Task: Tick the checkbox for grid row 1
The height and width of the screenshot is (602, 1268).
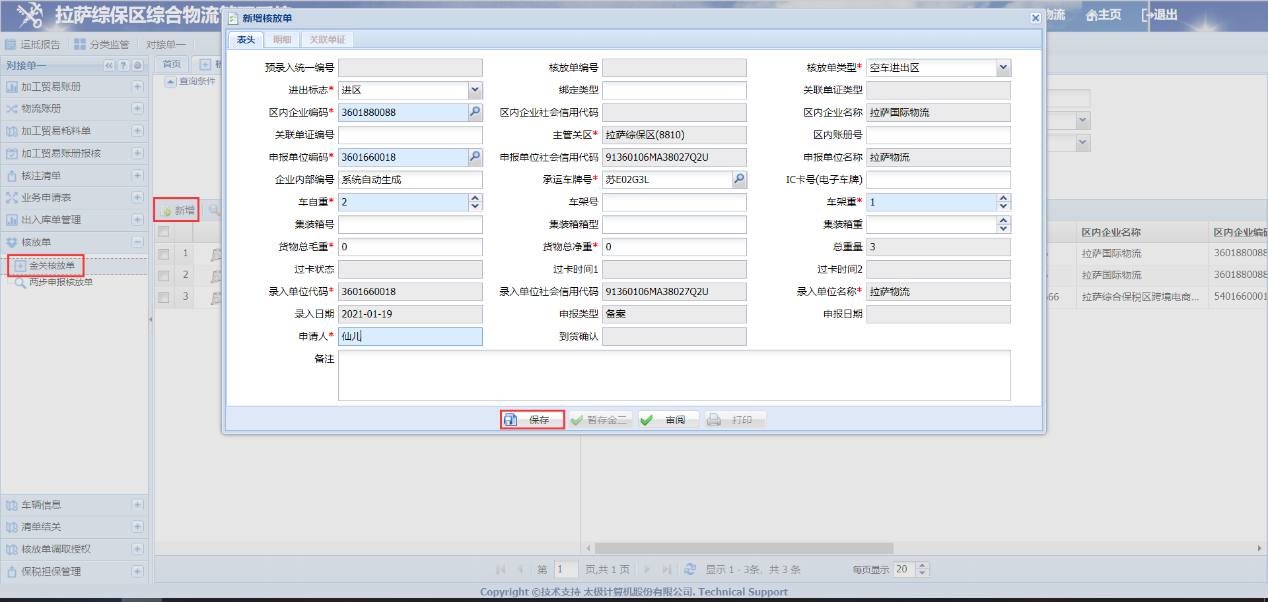Action: [x=164, y=254]
